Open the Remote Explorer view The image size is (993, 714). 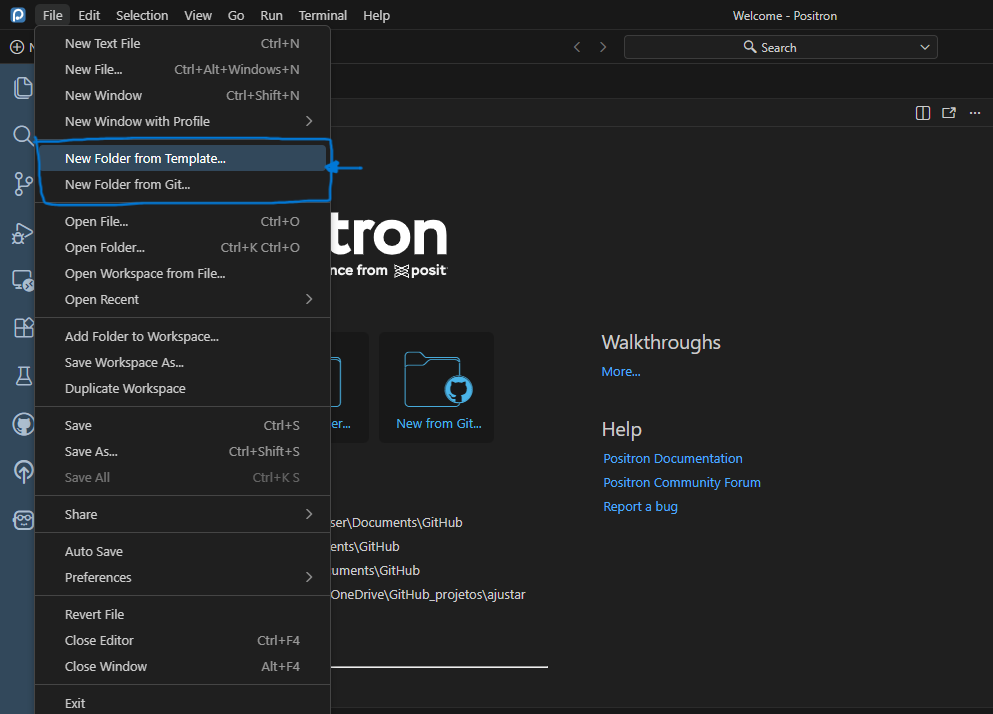(21, 281)
